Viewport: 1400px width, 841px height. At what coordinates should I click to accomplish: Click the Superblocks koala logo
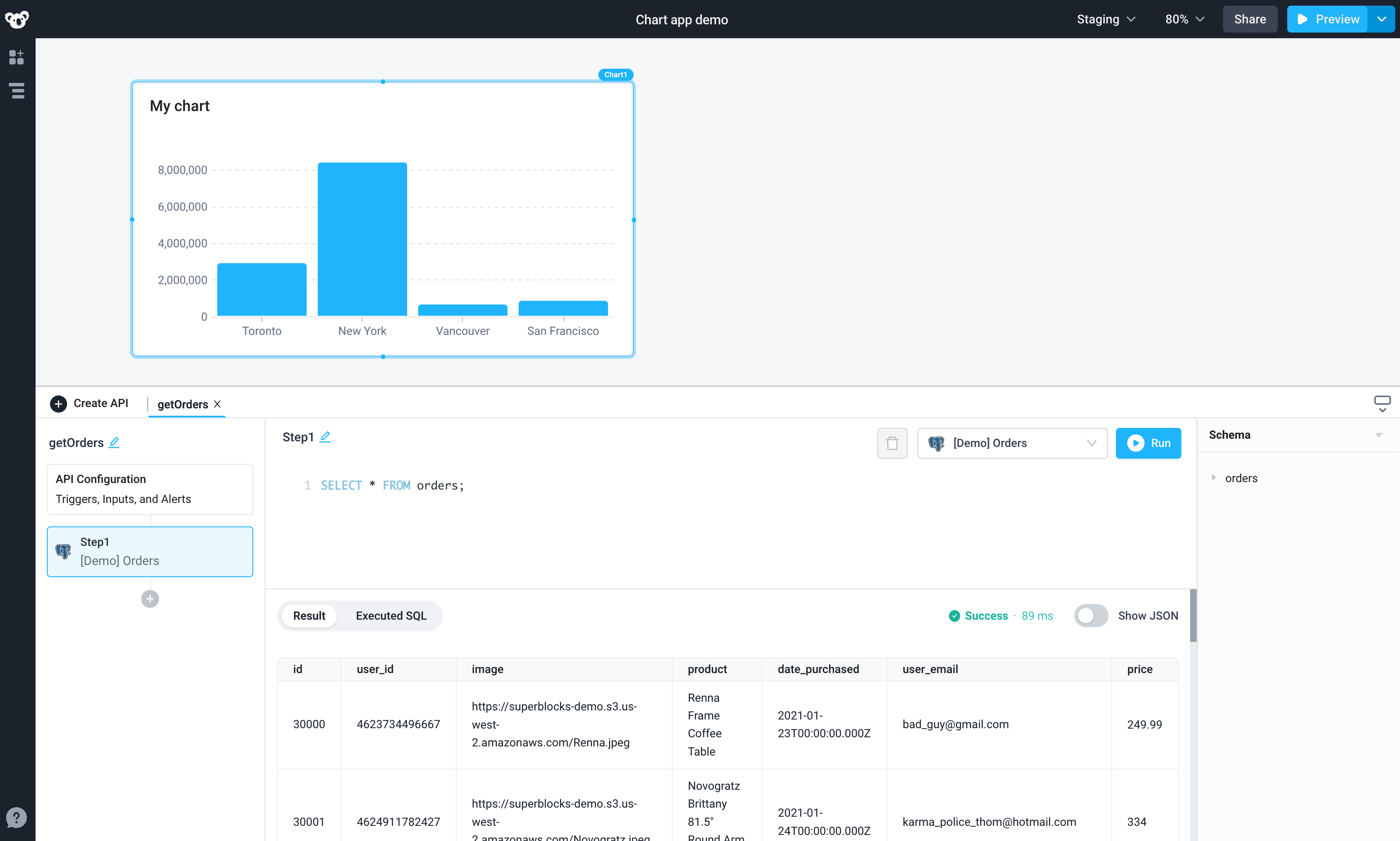pyautogui.click(x=16, y=19)
